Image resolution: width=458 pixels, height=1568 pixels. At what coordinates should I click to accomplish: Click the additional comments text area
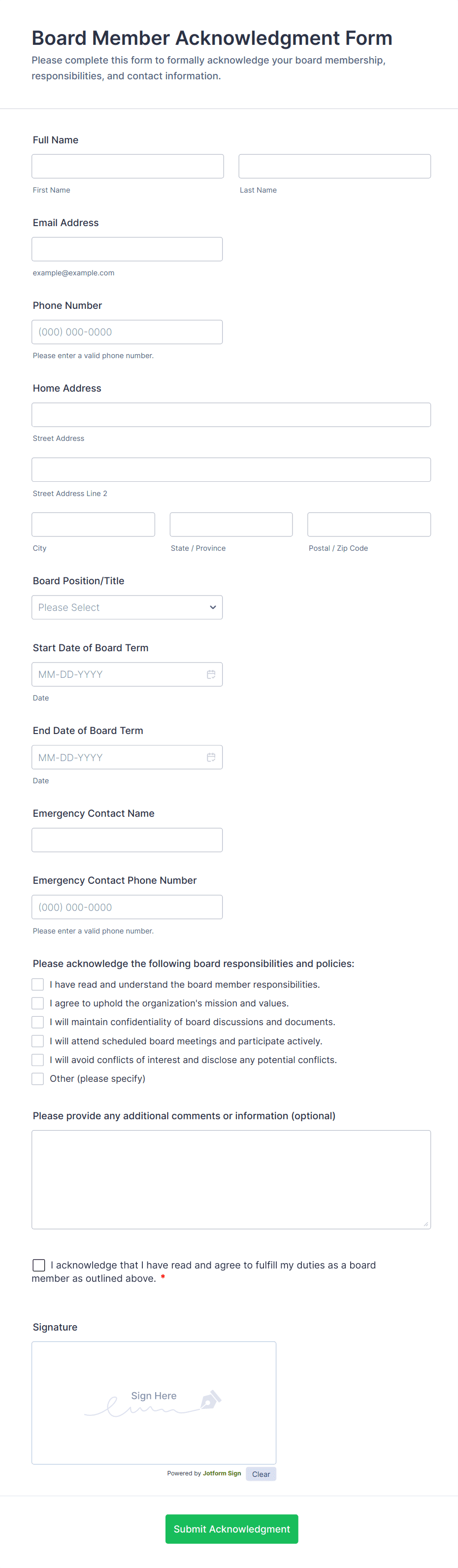point(231,1179)
